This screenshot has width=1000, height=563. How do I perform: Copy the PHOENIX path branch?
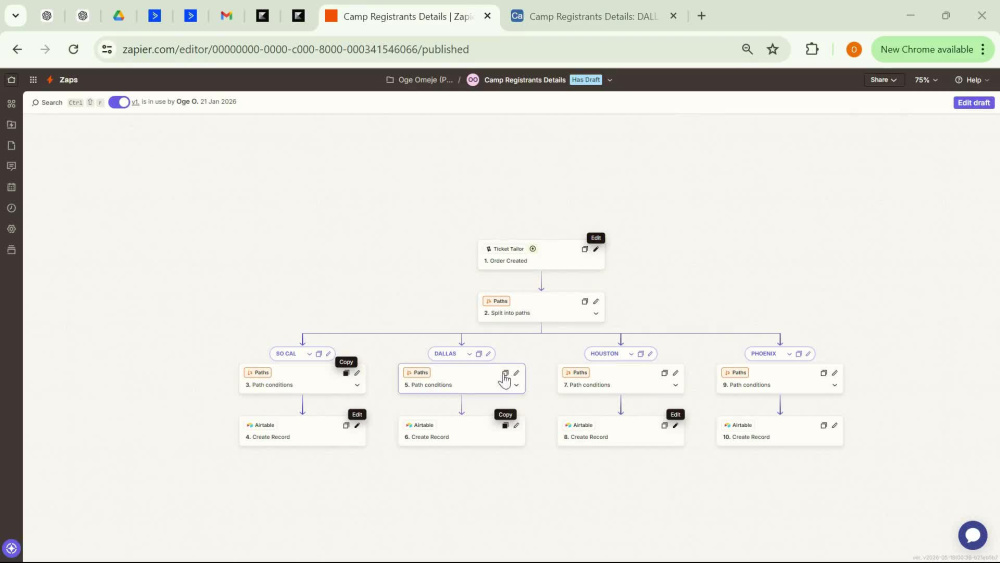click(x=798, y=354)
